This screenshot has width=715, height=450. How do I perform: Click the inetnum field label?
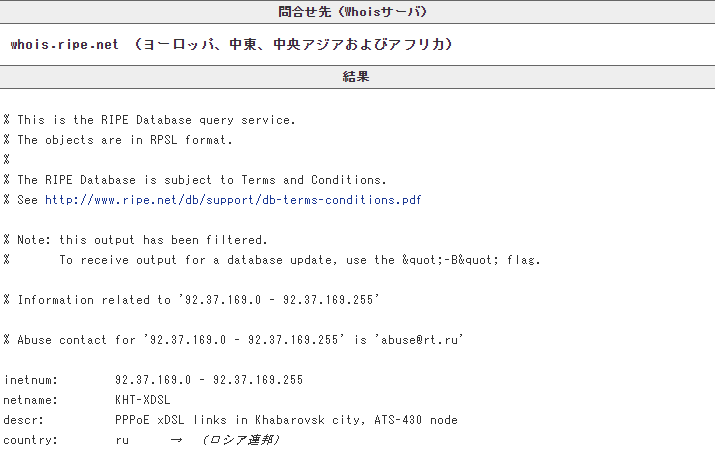[x=31, y=380]
